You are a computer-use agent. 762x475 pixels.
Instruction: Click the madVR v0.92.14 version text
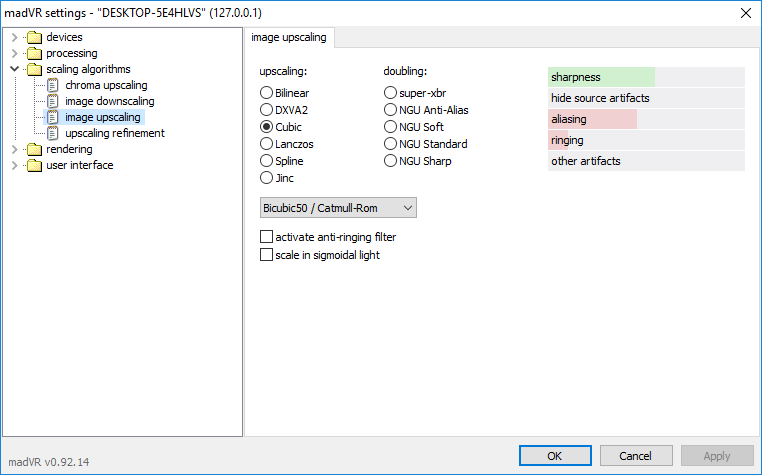pos(49,462)
